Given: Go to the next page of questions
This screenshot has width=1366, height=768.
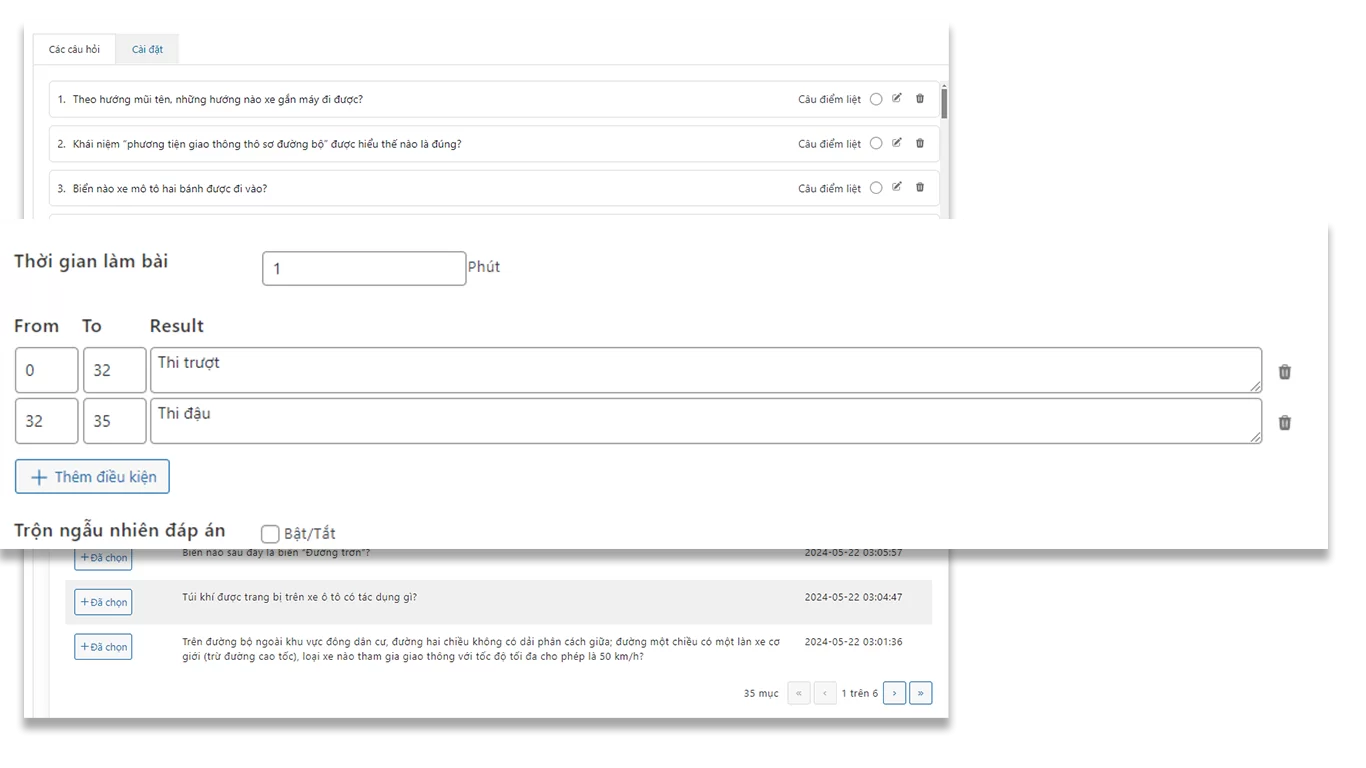Looking at the screenshot, I should tap(895, 693).
